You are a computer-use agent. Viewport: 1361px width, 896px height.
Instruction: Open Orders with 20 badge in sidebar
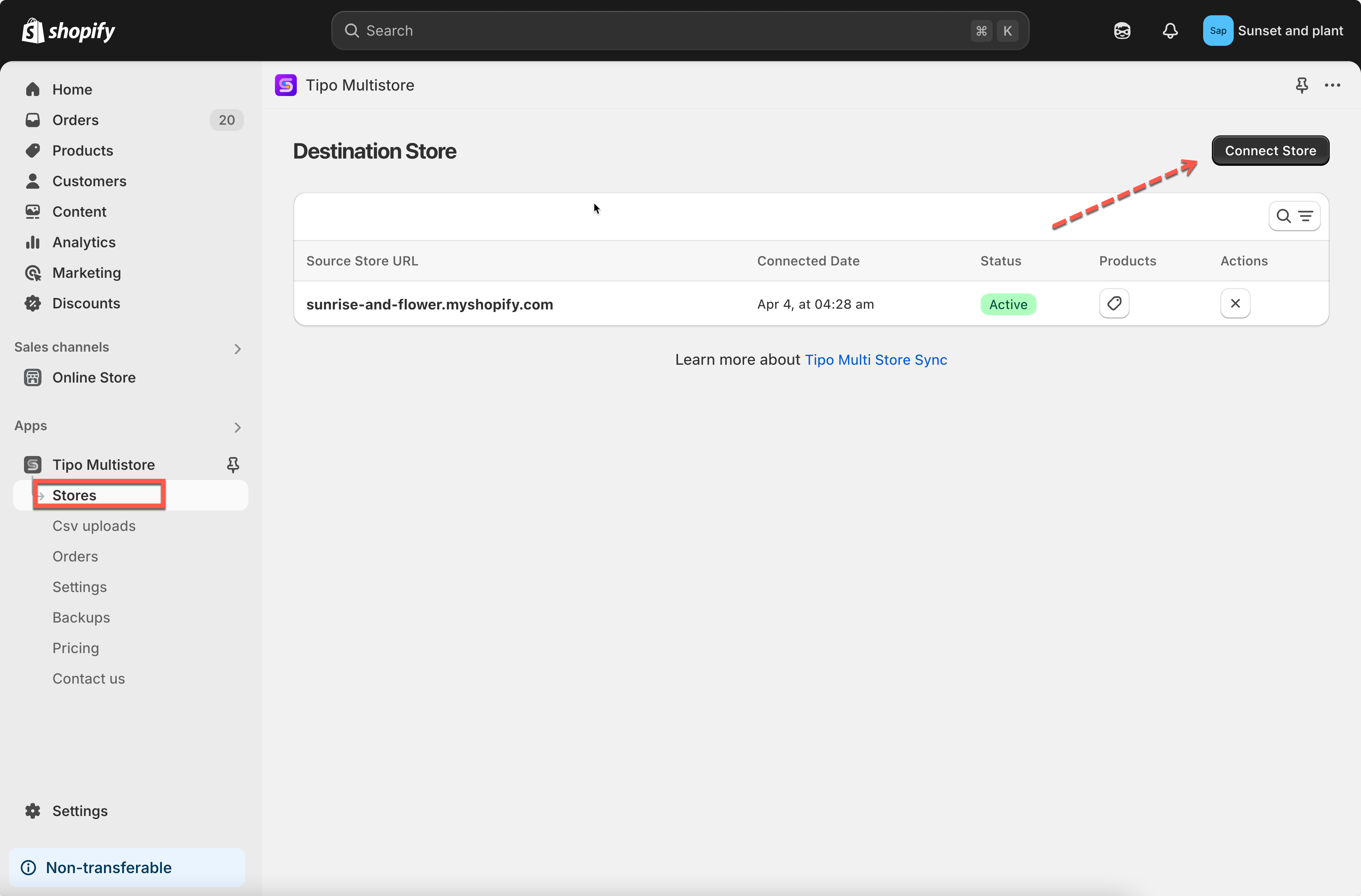tap(76, 120)
